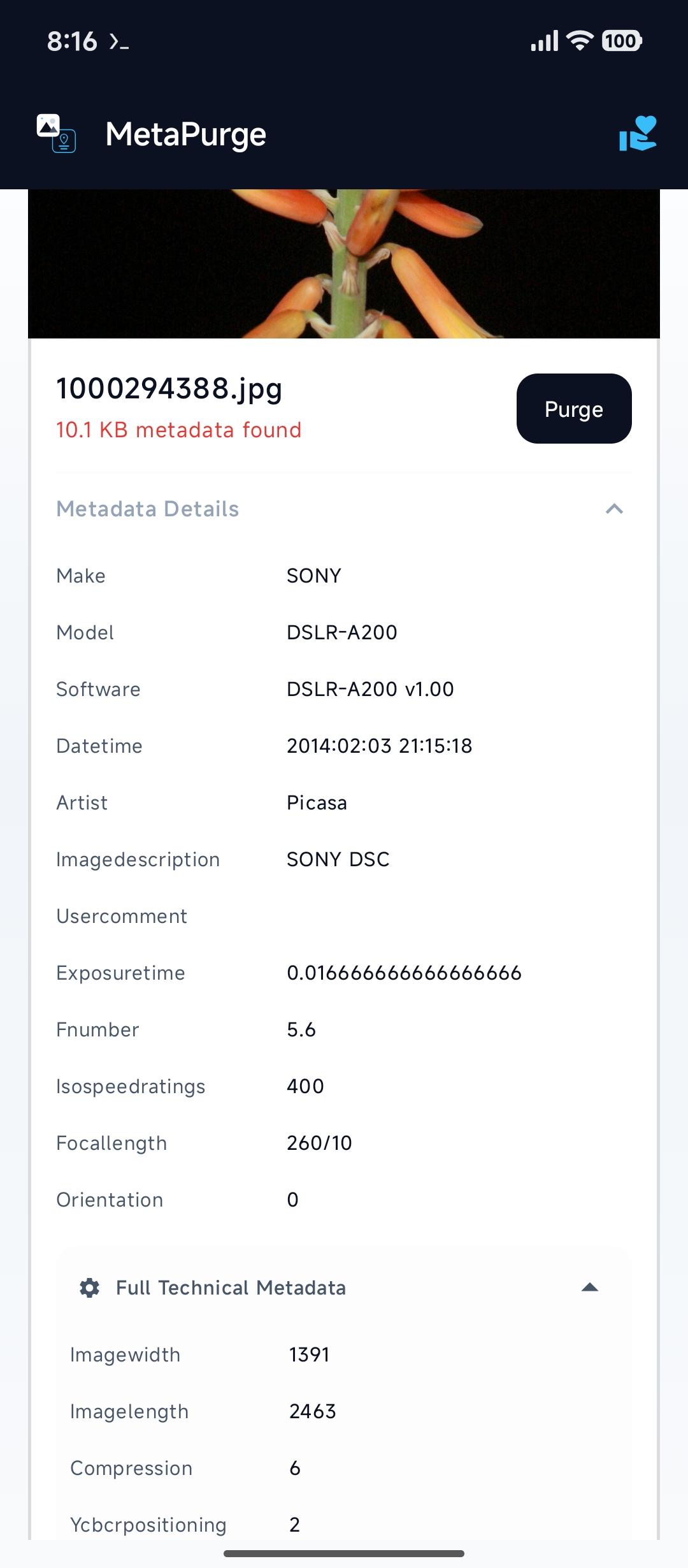Tap the 10.1 KB metadata found text
This screenshot has width=688, height=1568.
178,430
